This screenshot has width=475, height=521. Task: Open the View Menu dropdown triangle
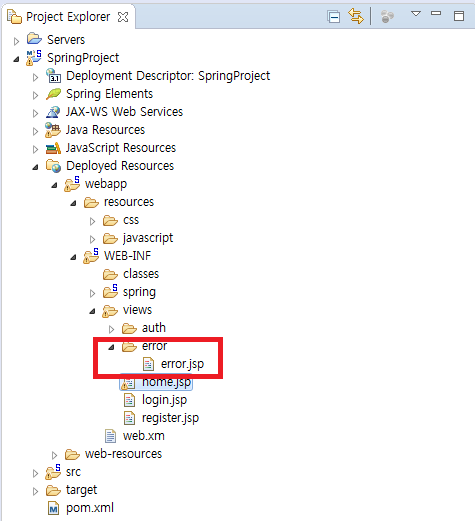[x=416, y=14]
